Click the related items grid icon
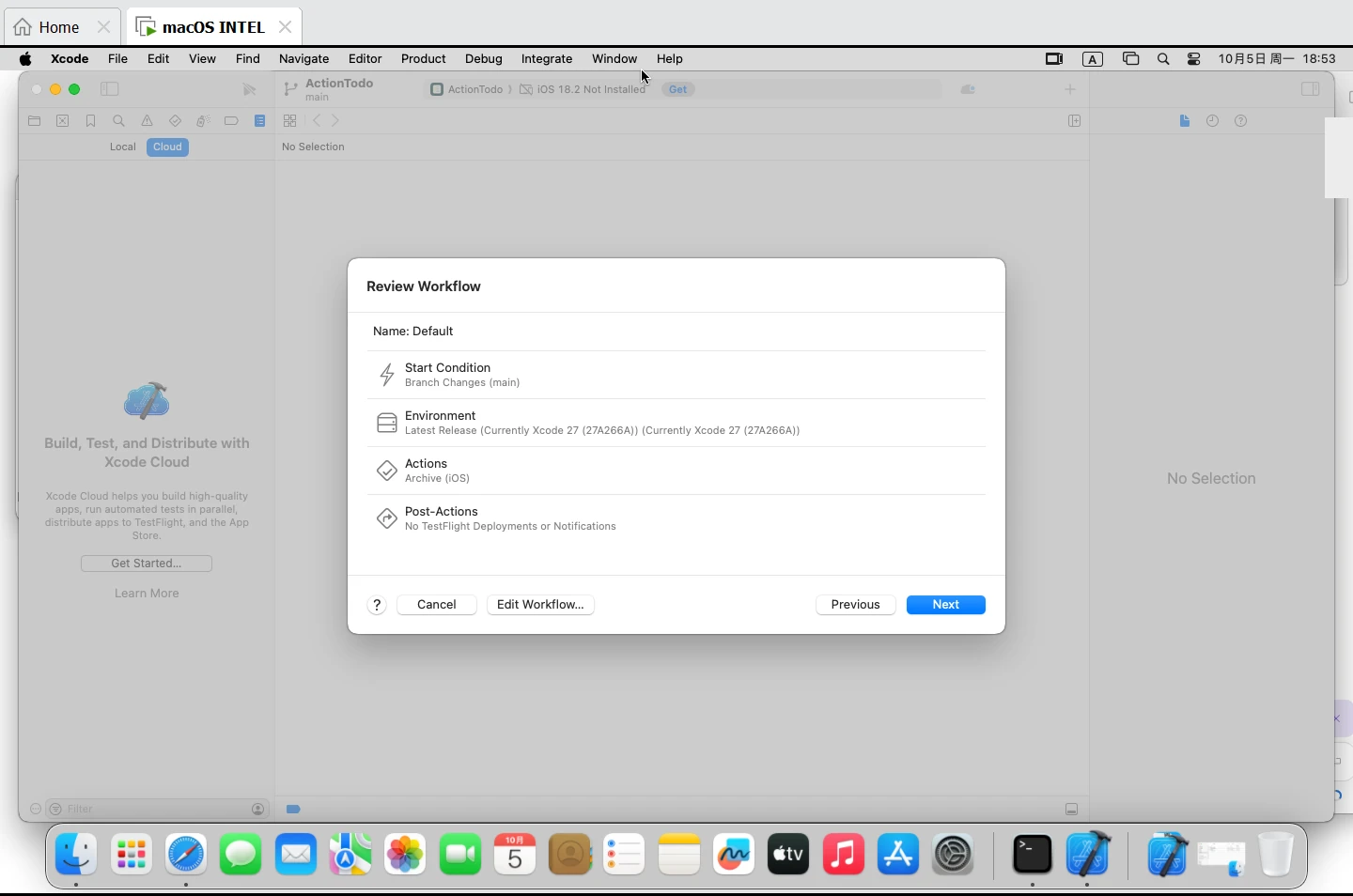The image size is (1353, 896). point(290,121)
